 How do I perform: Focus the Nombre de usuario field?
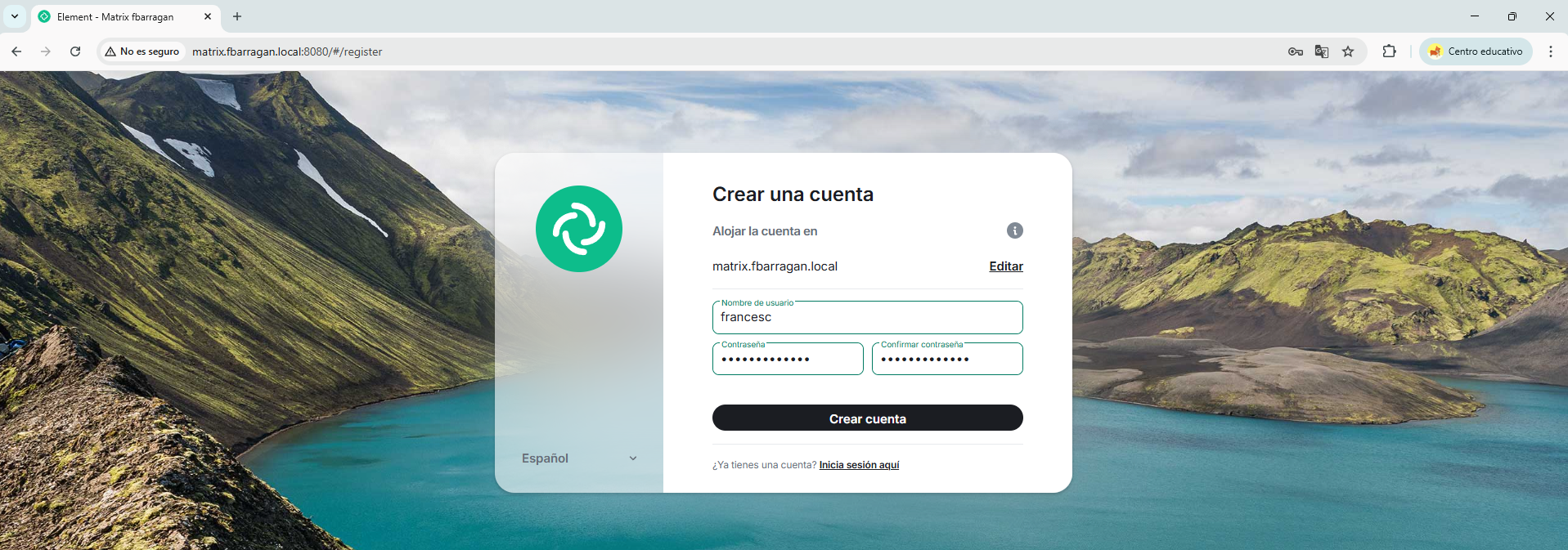[x=867, y=317]
